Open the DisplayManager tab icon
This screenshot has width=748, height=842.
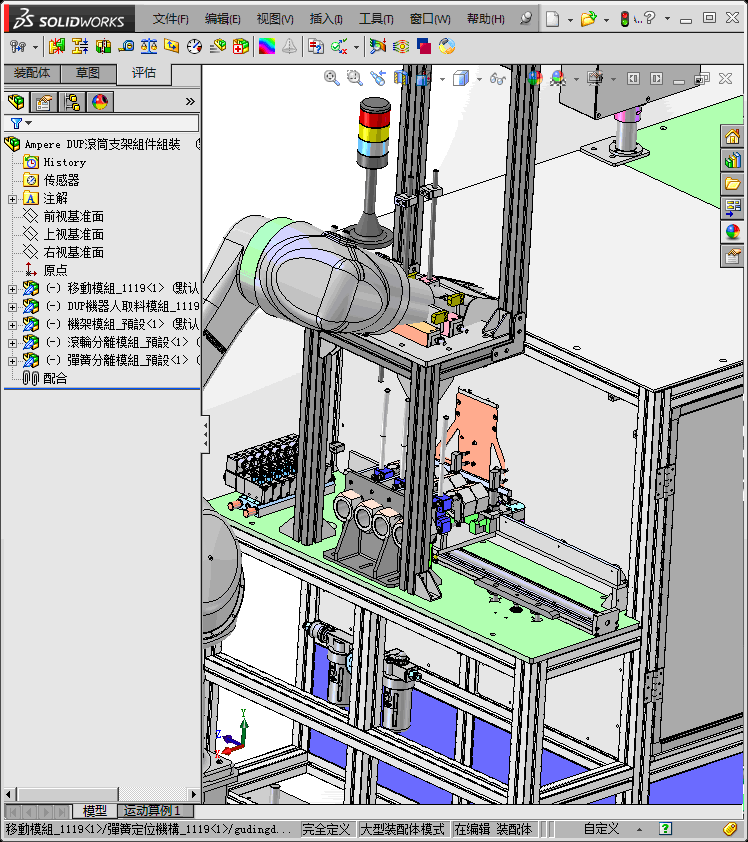click(100, 101)
